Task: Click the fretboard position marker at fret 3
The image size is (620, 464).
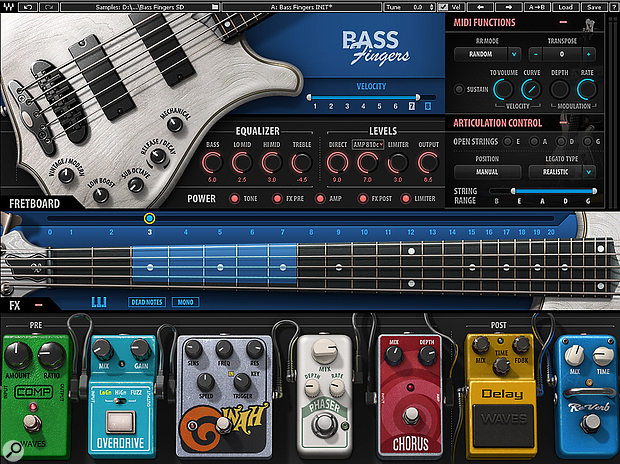Action: click(149, 218)
